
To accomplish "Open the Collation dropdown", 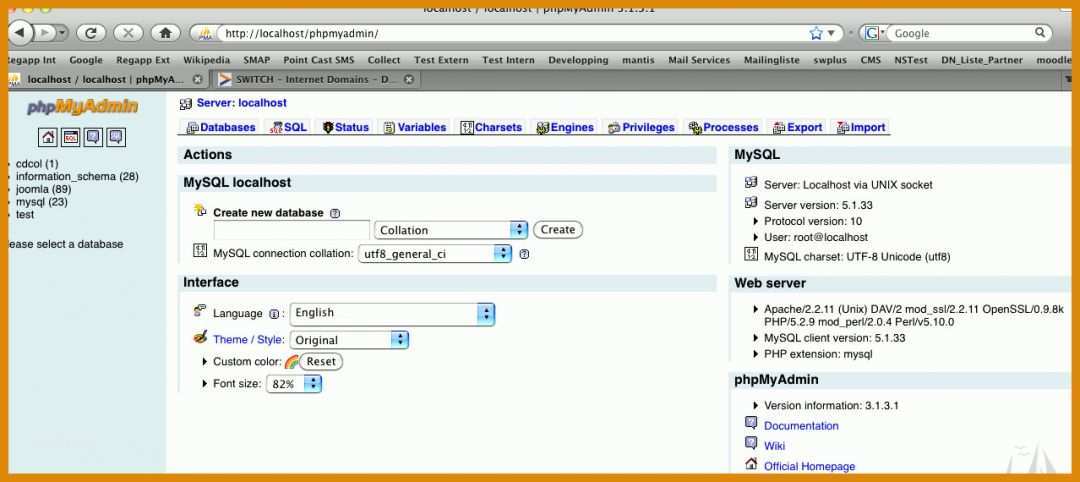I will point(450,230).
